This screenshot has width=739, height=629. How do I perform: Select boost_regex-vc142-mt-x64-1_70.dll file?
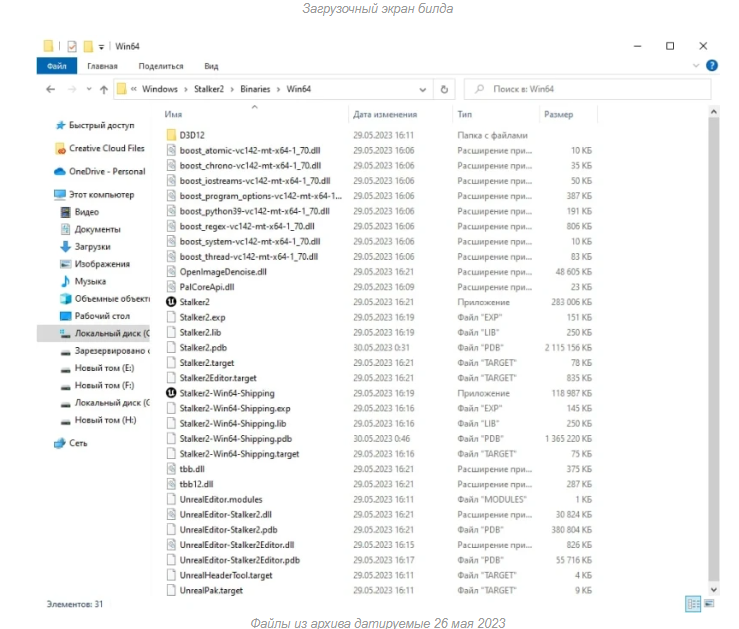pos(247,226)
